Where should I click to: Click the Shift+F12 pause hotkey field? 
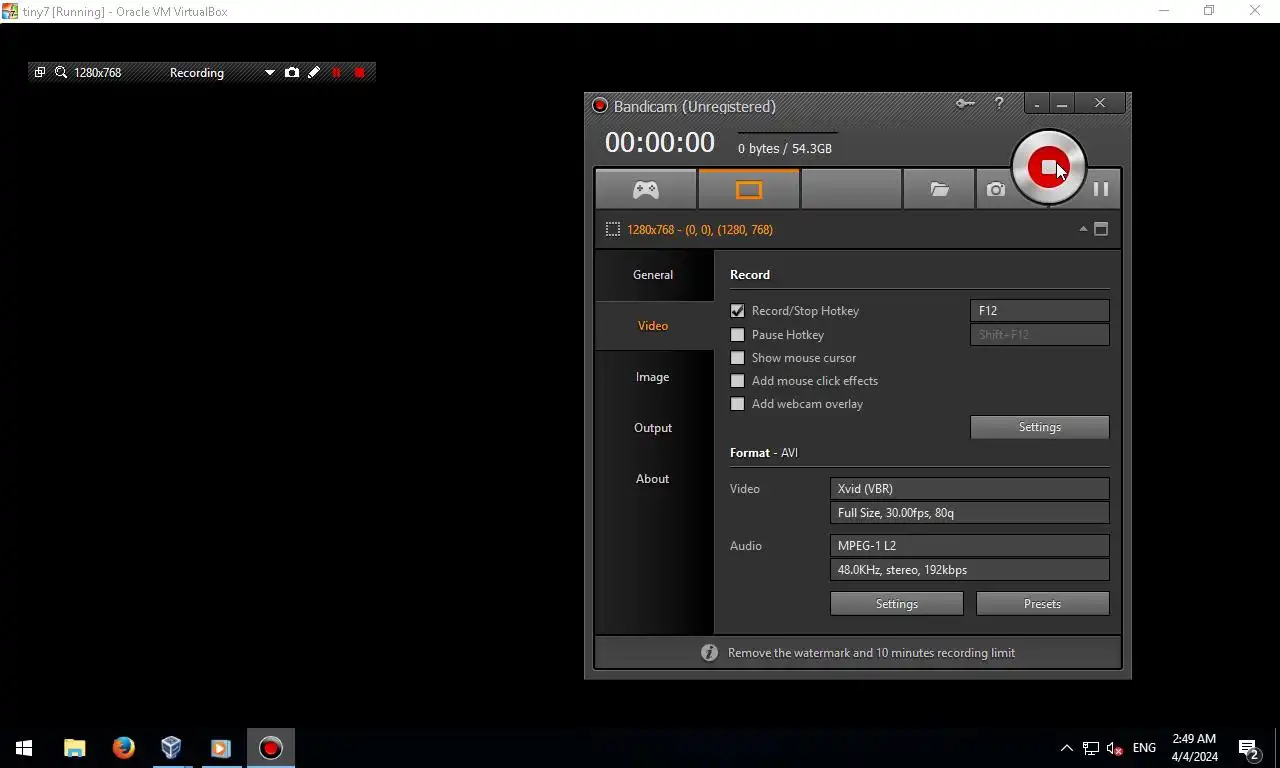(1040, 335)
